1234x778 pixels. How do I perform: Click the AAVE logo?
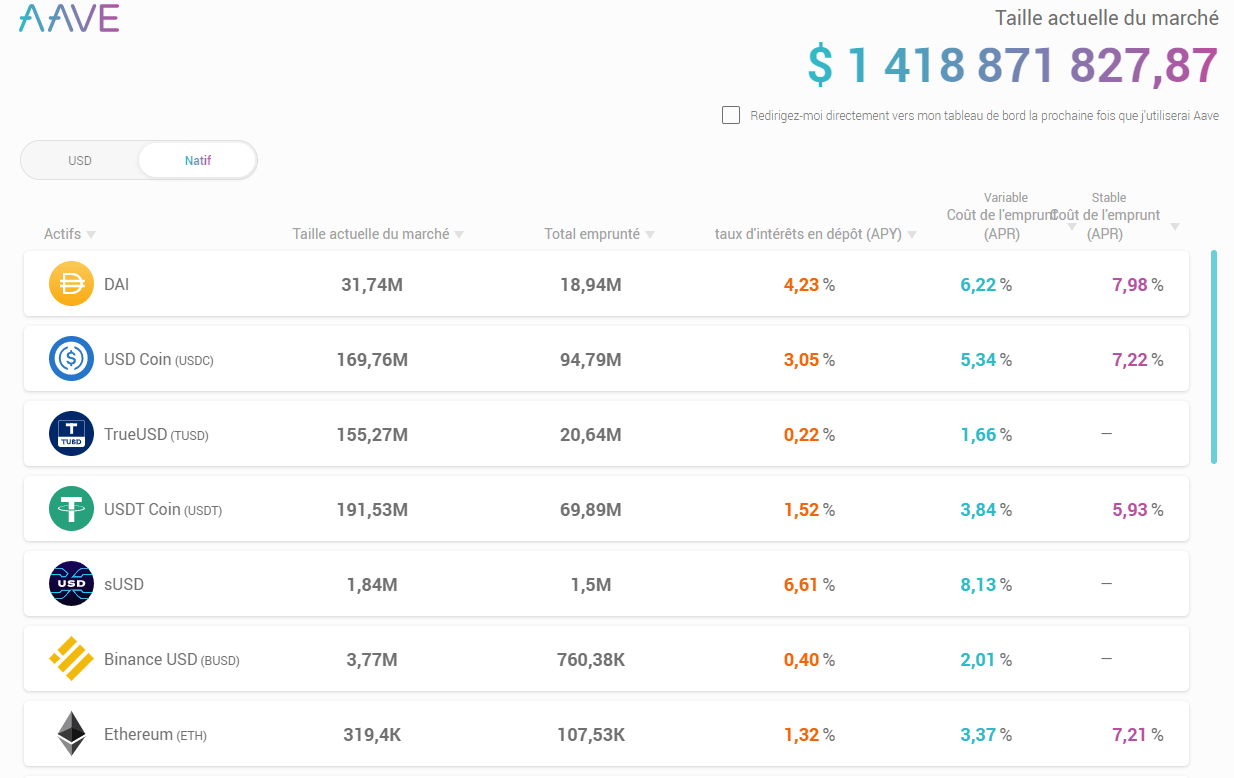click(x=69, y=18)
